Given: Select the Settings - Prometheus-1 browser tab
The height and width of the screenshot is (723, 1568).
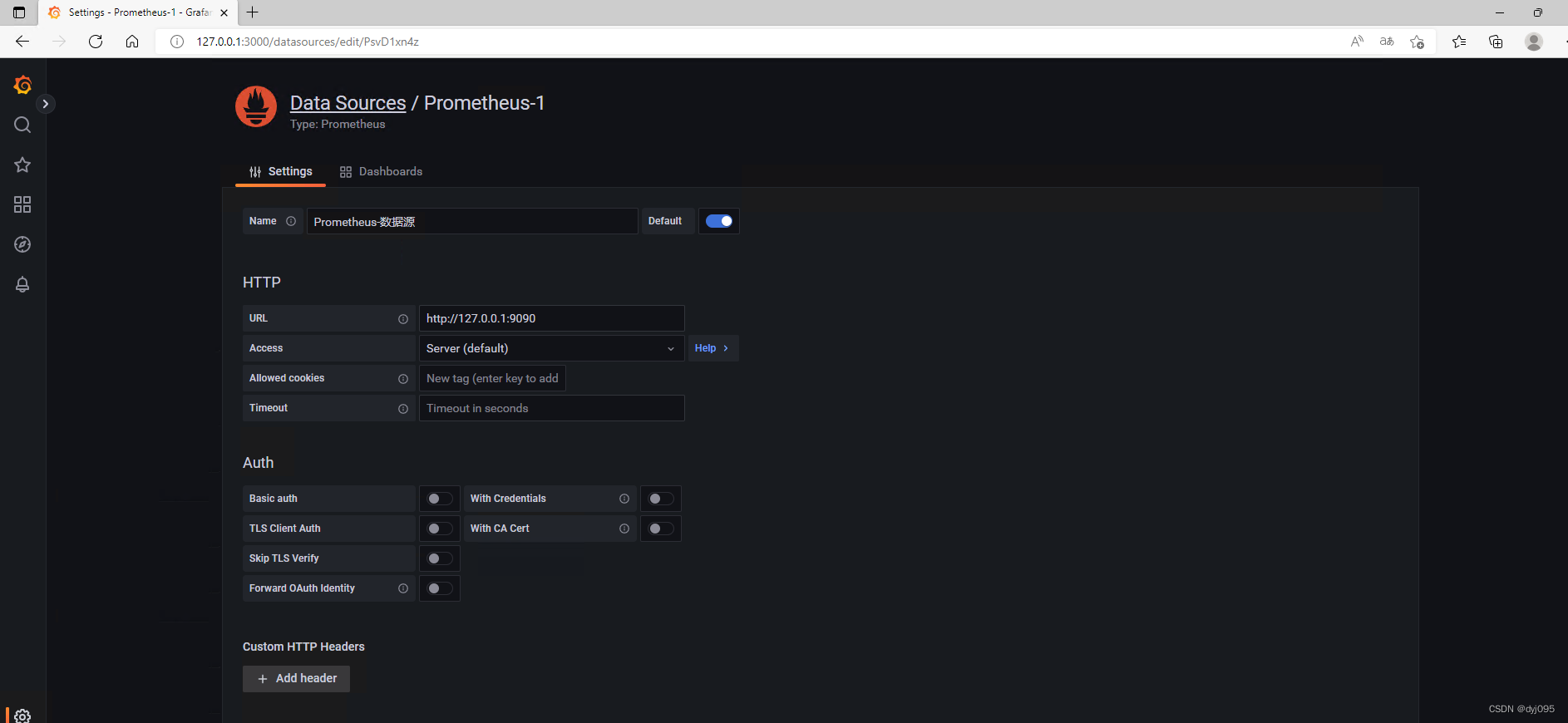Looking at the screenshot, I should 138,12.
